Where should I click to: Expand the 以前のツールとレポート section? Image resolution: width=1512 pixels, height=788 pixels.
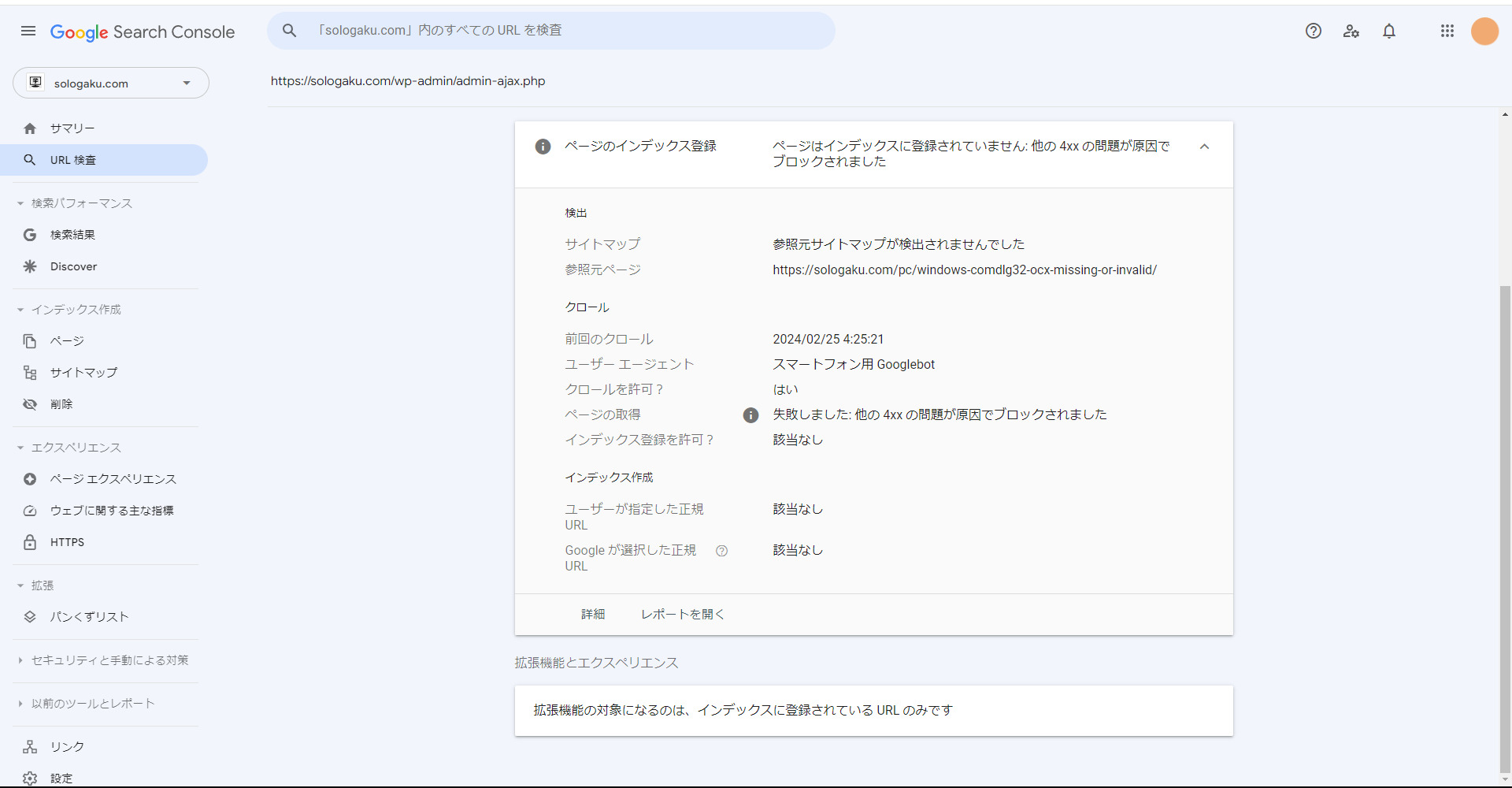tap(20, 704)
